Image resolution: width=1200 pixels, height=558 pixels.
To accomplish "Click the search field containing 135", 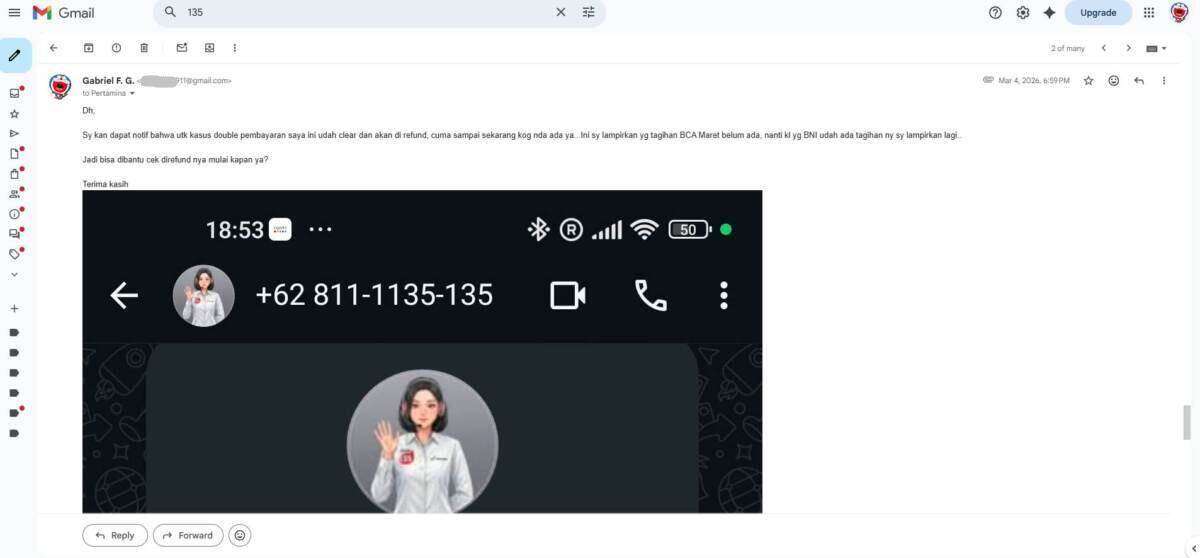I will coord(365,12).
